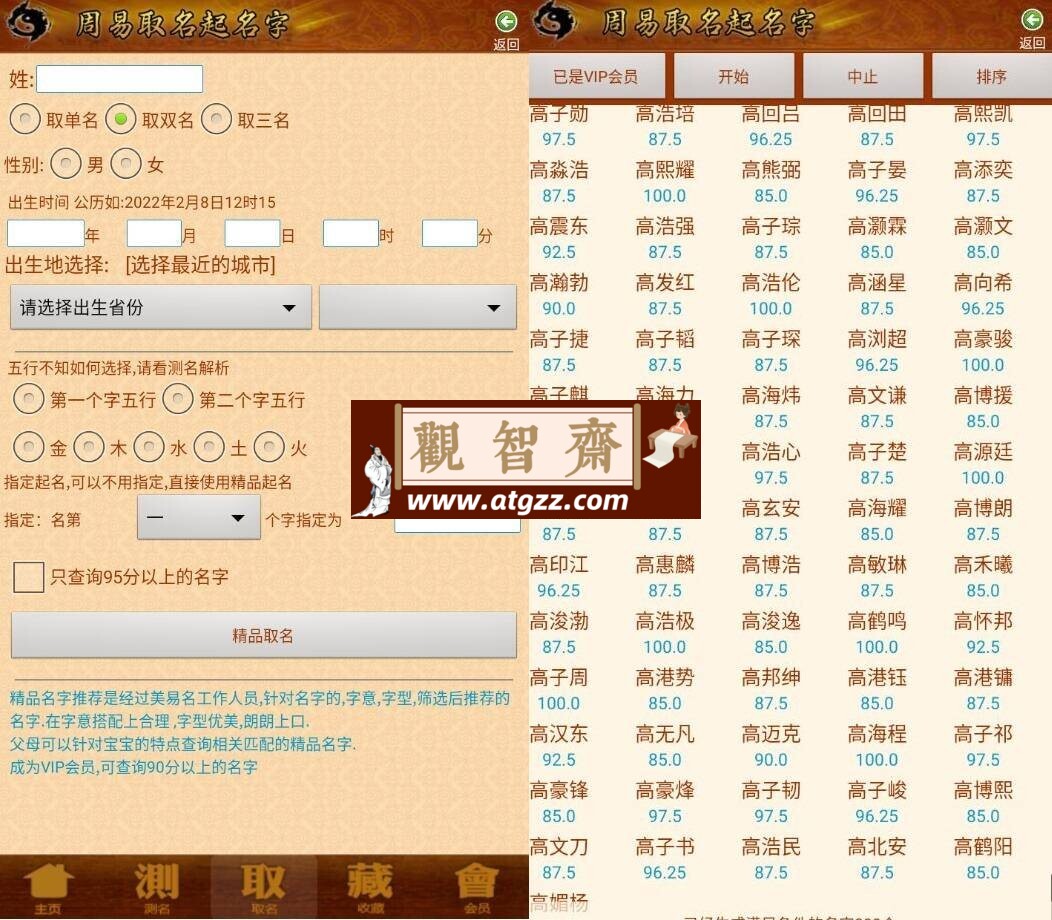The height and width of the screenshot is (920, 1052).
Task: Tap the right screen's green 返回 back arrow
Action: click(1032, 21)
